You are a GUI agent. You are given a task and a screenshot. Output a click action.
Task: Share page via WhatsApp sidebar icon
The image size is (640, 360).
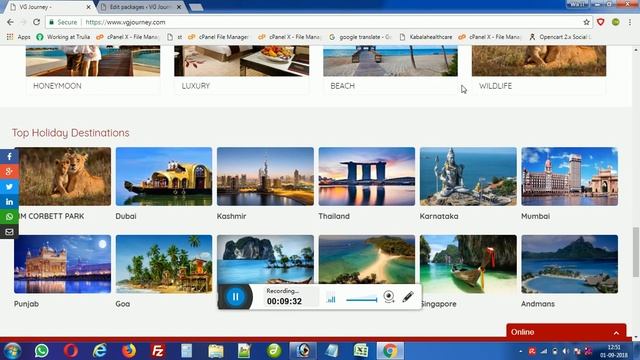coord(9,217)
